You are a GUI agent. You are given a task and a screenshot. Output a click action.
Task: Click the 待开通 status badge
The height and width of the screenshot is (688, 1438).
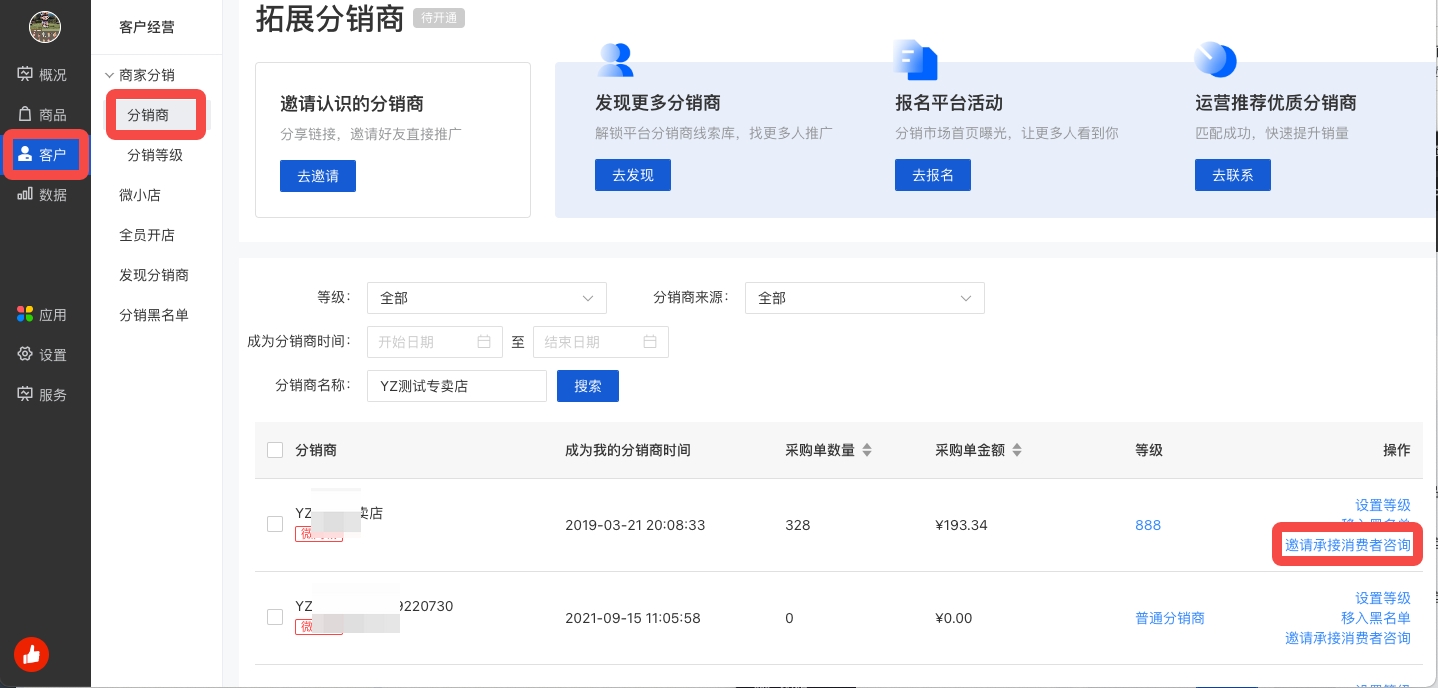click(438, 18)
